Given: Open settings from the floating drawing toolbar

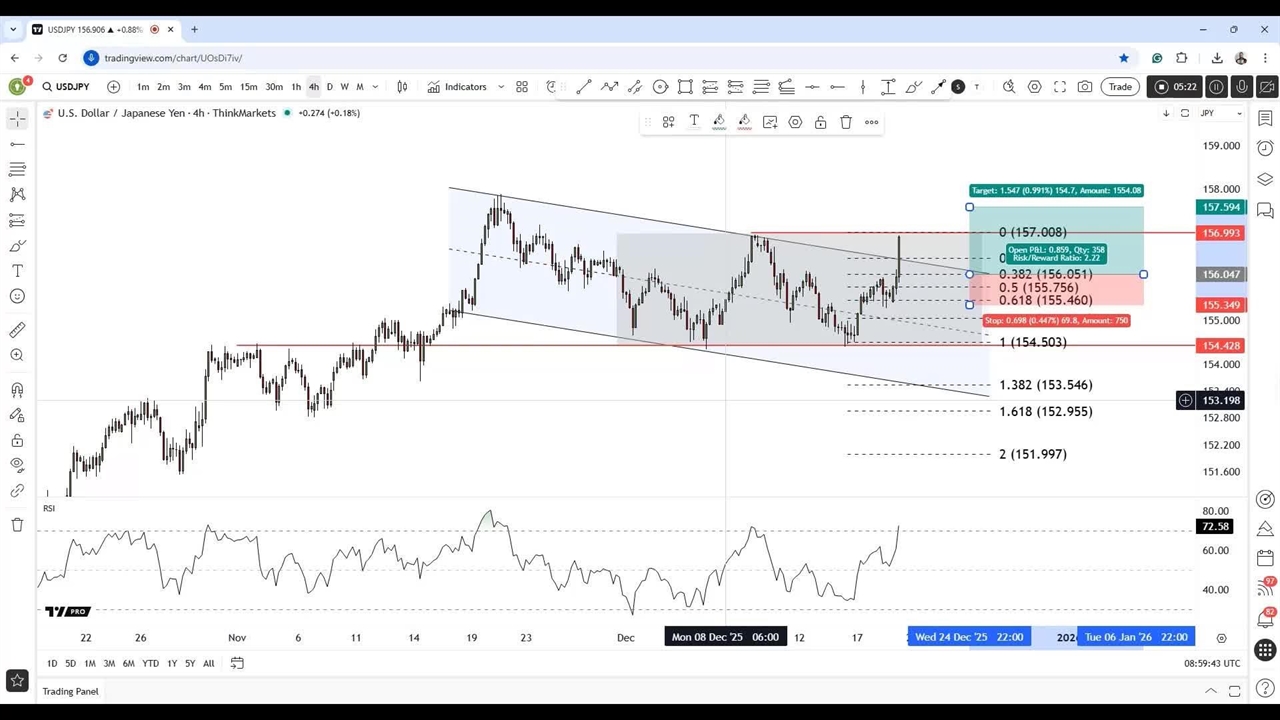Looking at the screenshot, I should [795, 122].
